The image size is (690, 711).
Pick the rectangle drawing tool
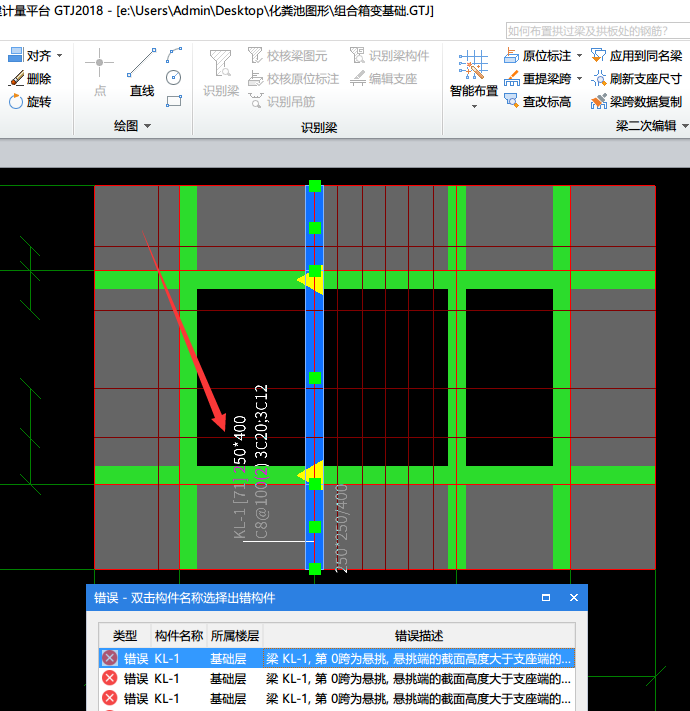pos(174,101)
